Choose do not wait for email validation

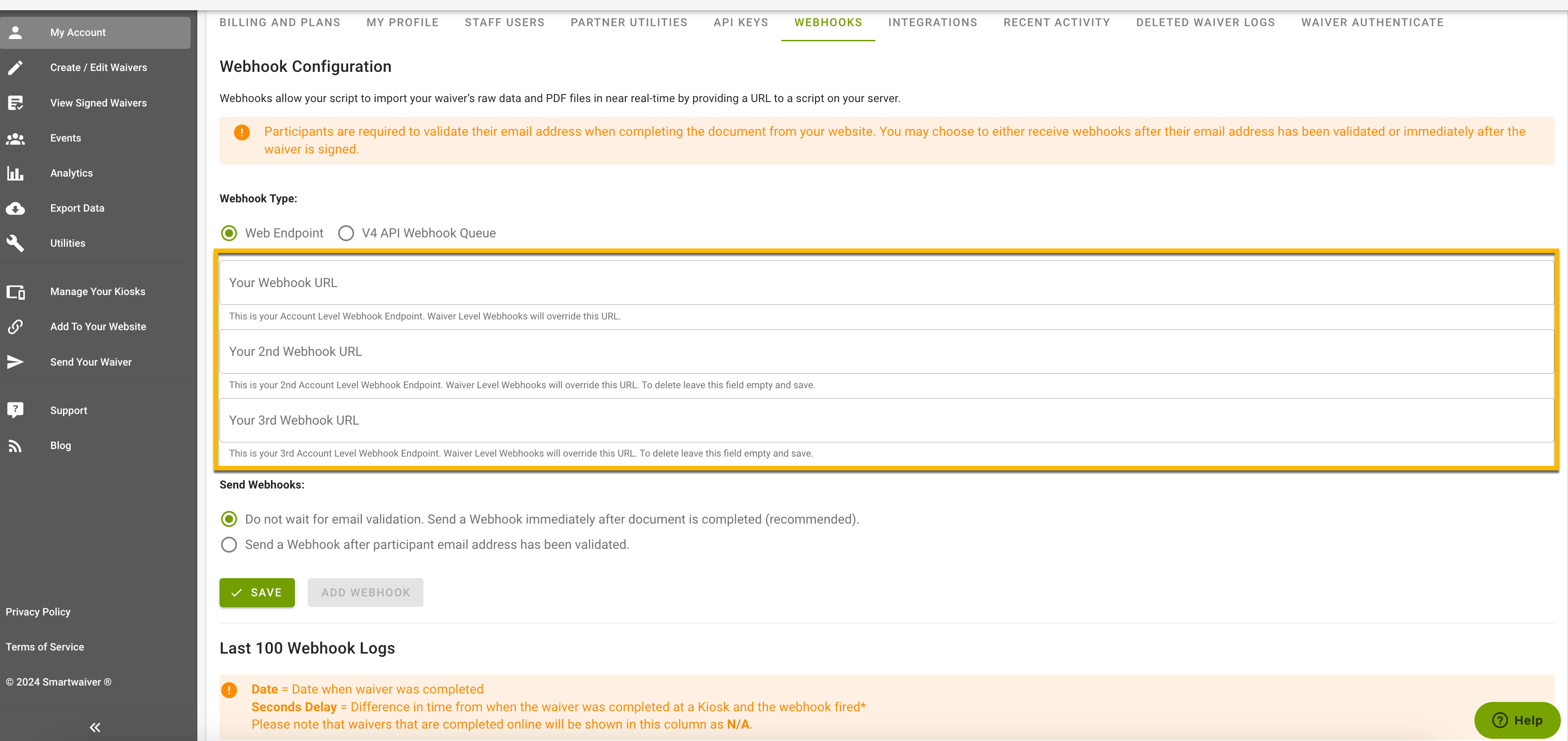229,520
